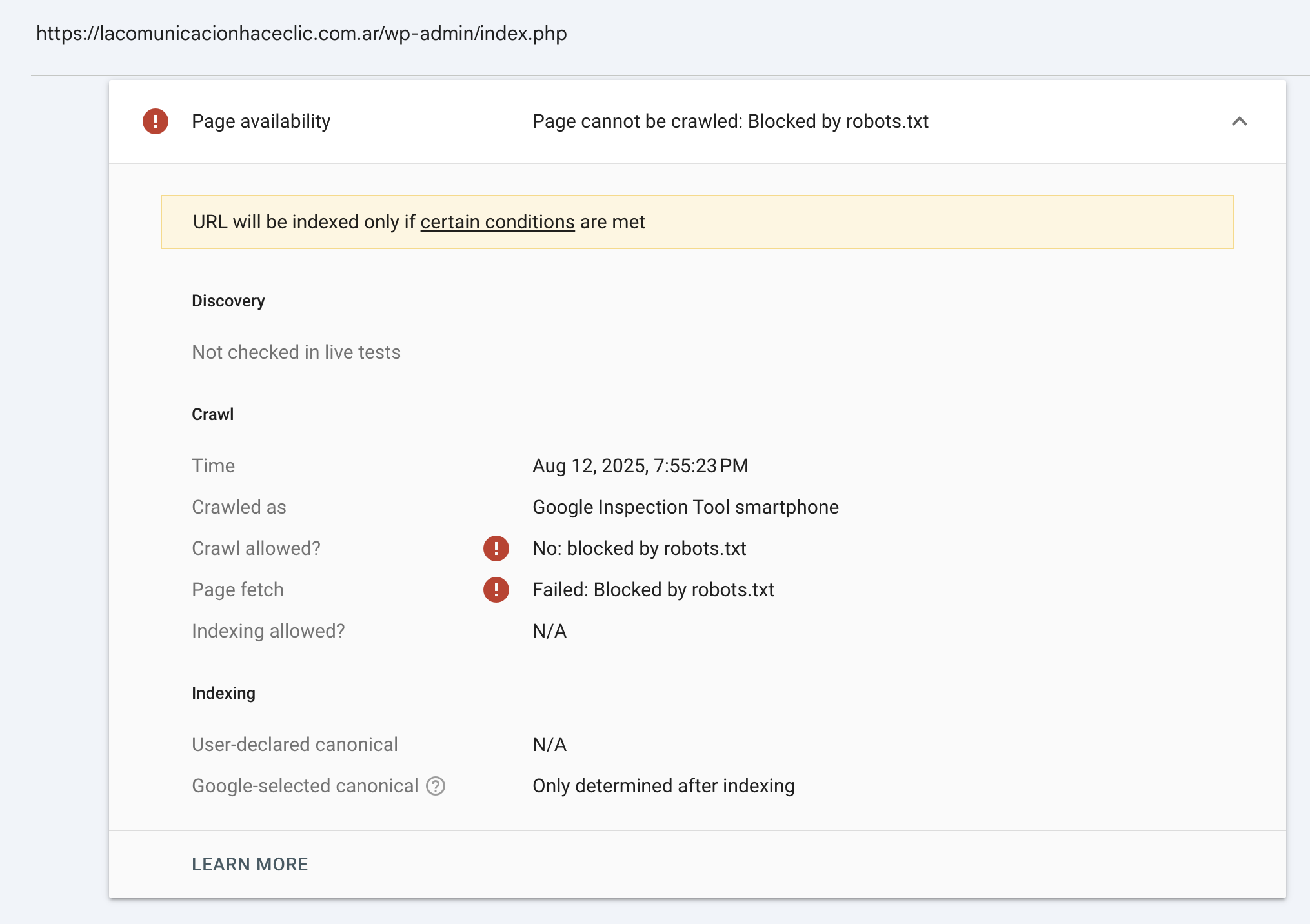Click the LEARN MORE button

(x=250, y=864)
